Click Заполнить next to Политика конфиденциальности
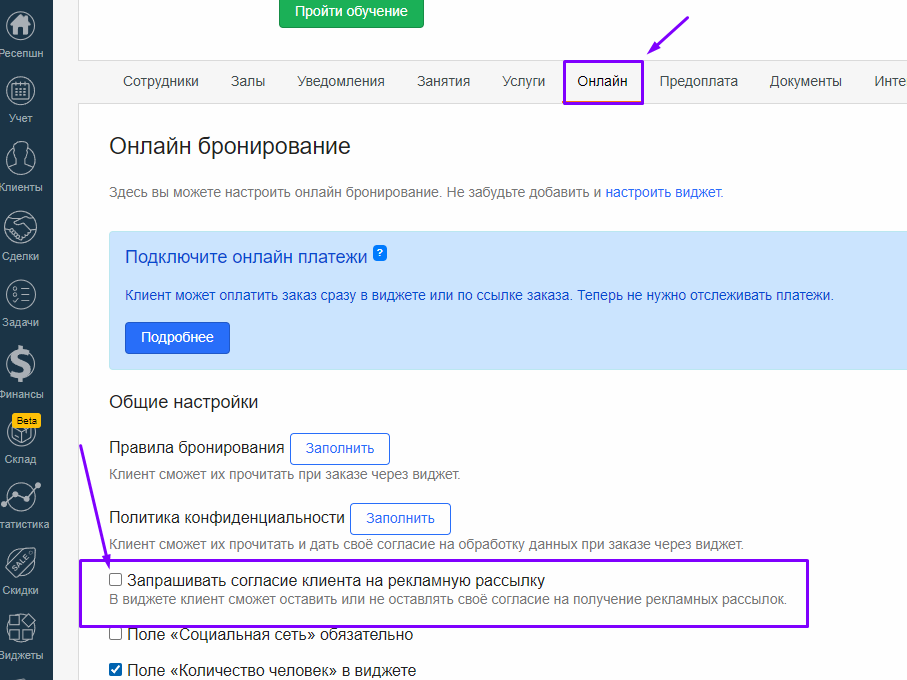This screenshot has width=907, height=680. tap(400, 519)
